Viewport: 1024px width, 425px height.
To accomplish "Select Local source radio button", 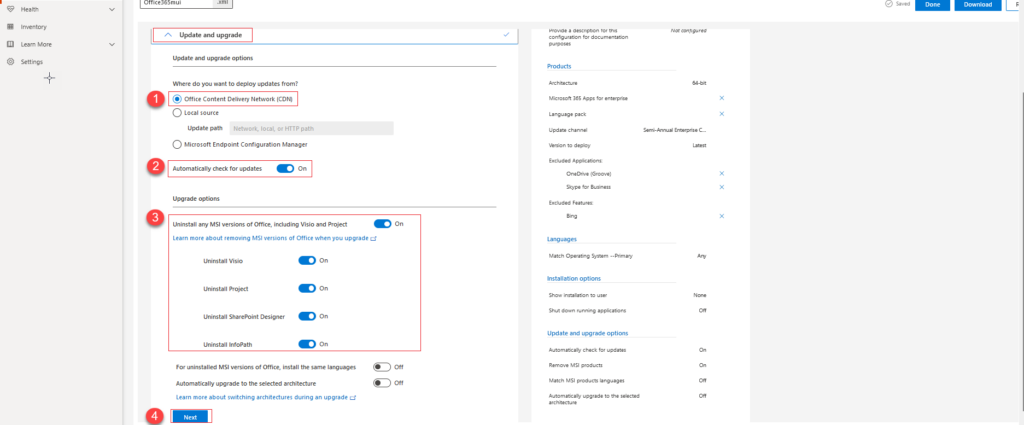I will click(177, 113).
